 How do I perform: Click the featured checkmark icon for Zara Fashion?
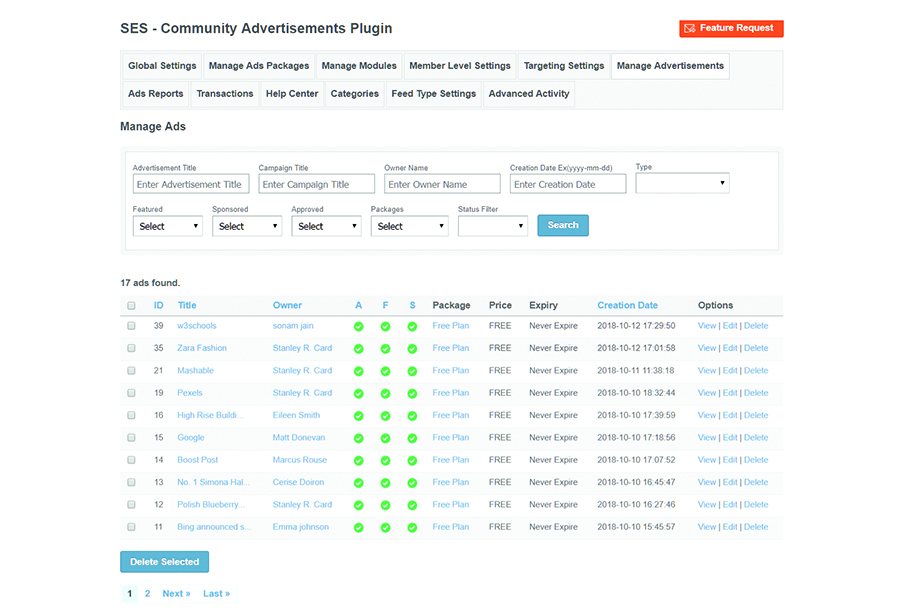[x=385, y=349]
